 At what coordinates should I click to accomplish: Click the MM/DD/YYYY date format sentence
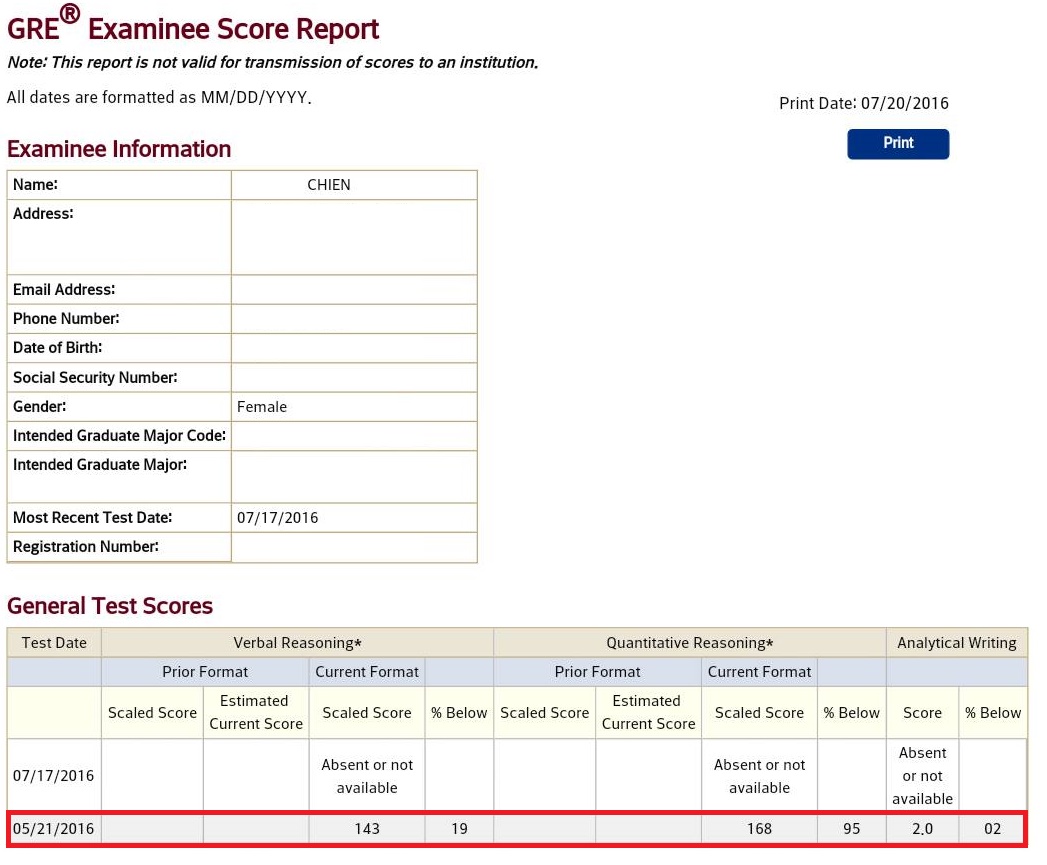point(159,98)
